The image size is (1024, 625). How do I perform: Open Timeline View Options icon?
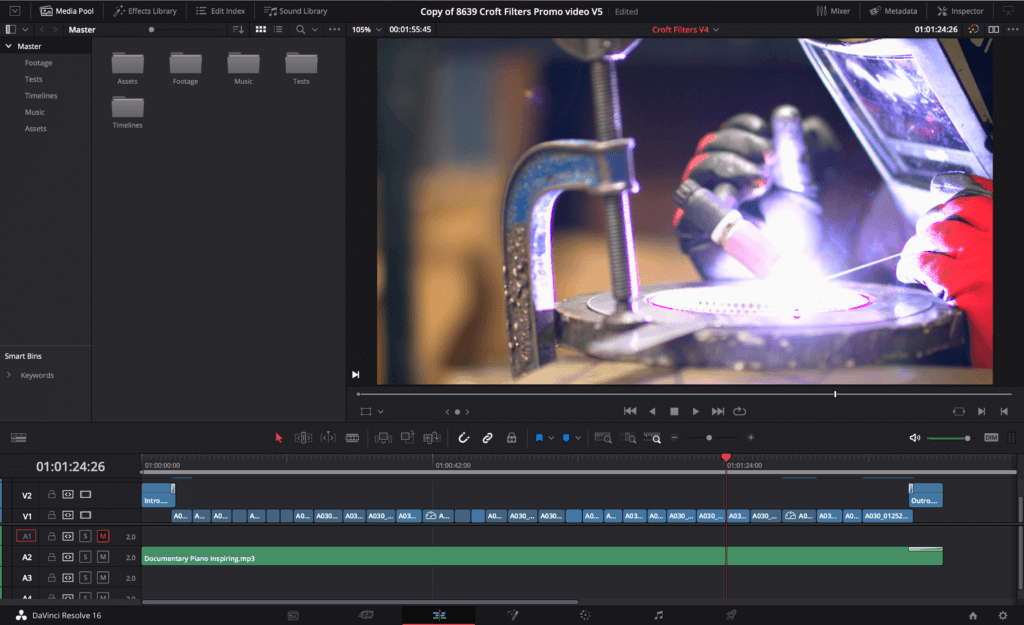[18, 438]
